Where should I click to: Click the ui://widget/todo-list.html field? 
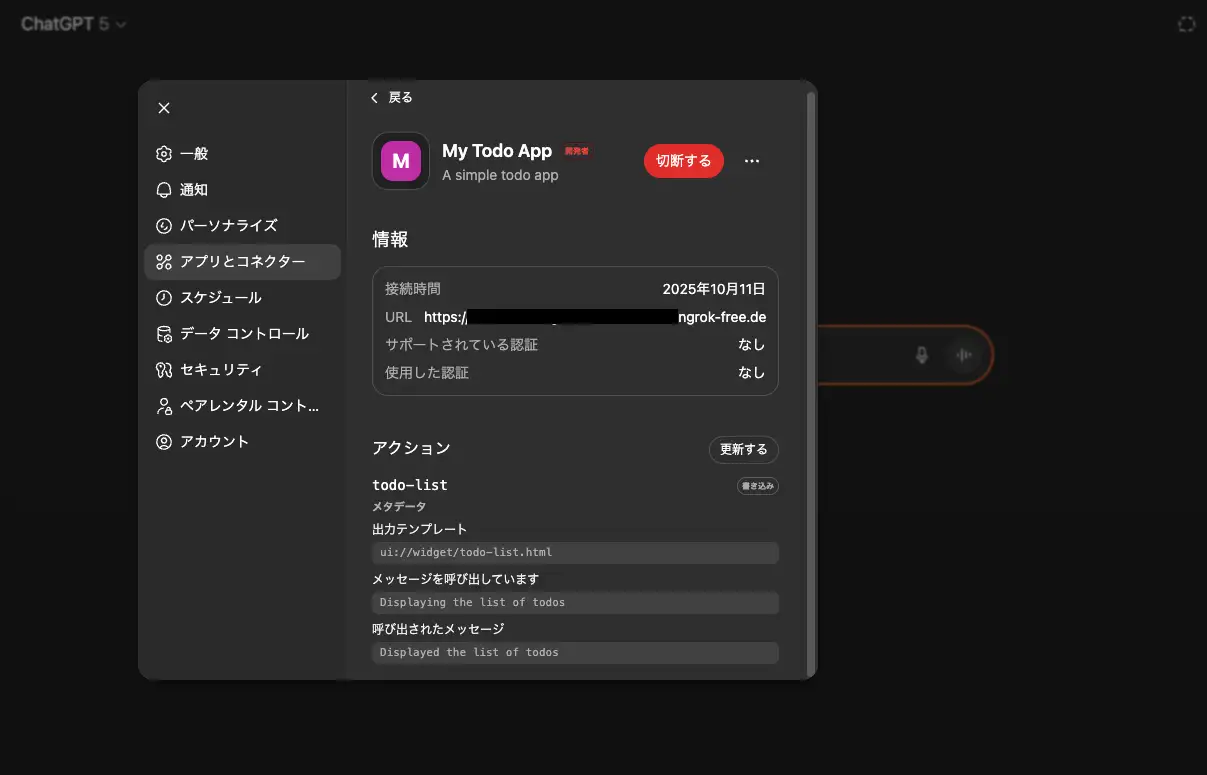(575, 552)
